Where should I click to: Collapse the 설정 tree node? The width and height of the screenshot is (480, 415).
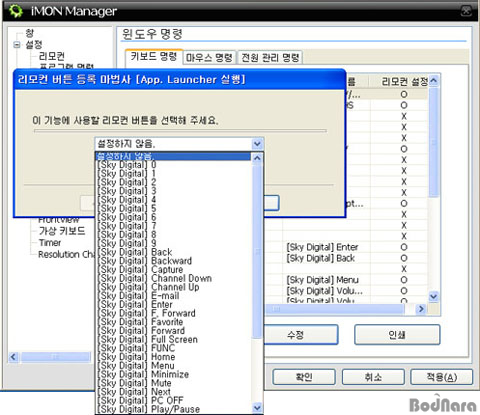[x=17, y=44]
